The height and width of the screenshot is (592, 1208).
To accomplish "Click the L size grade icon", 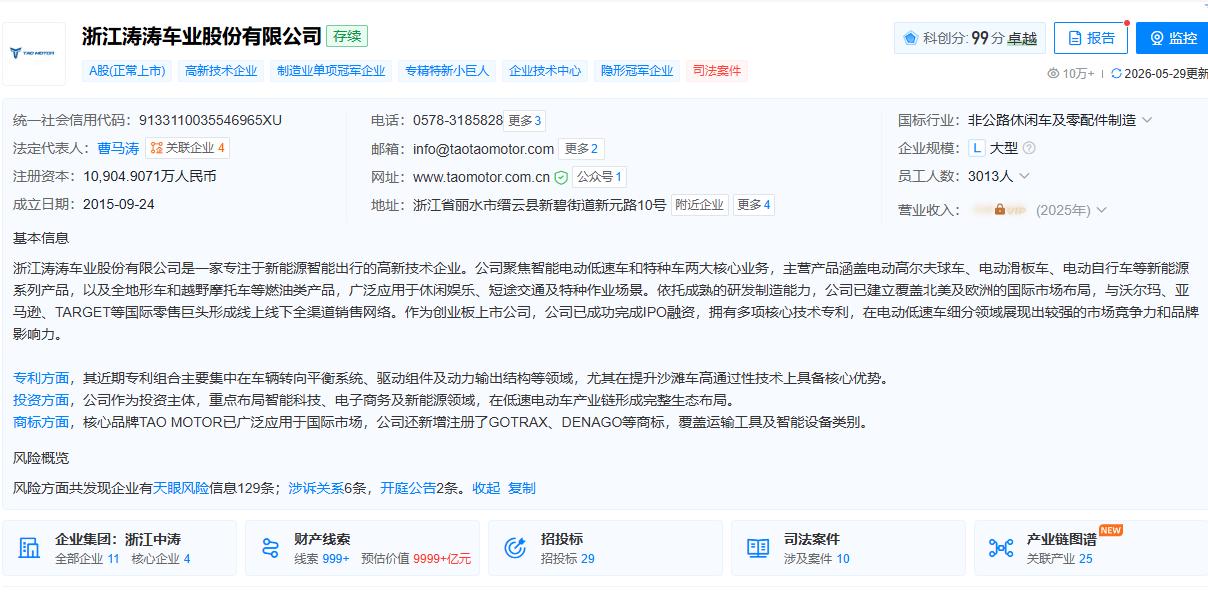I will click(x=977, y=148).
